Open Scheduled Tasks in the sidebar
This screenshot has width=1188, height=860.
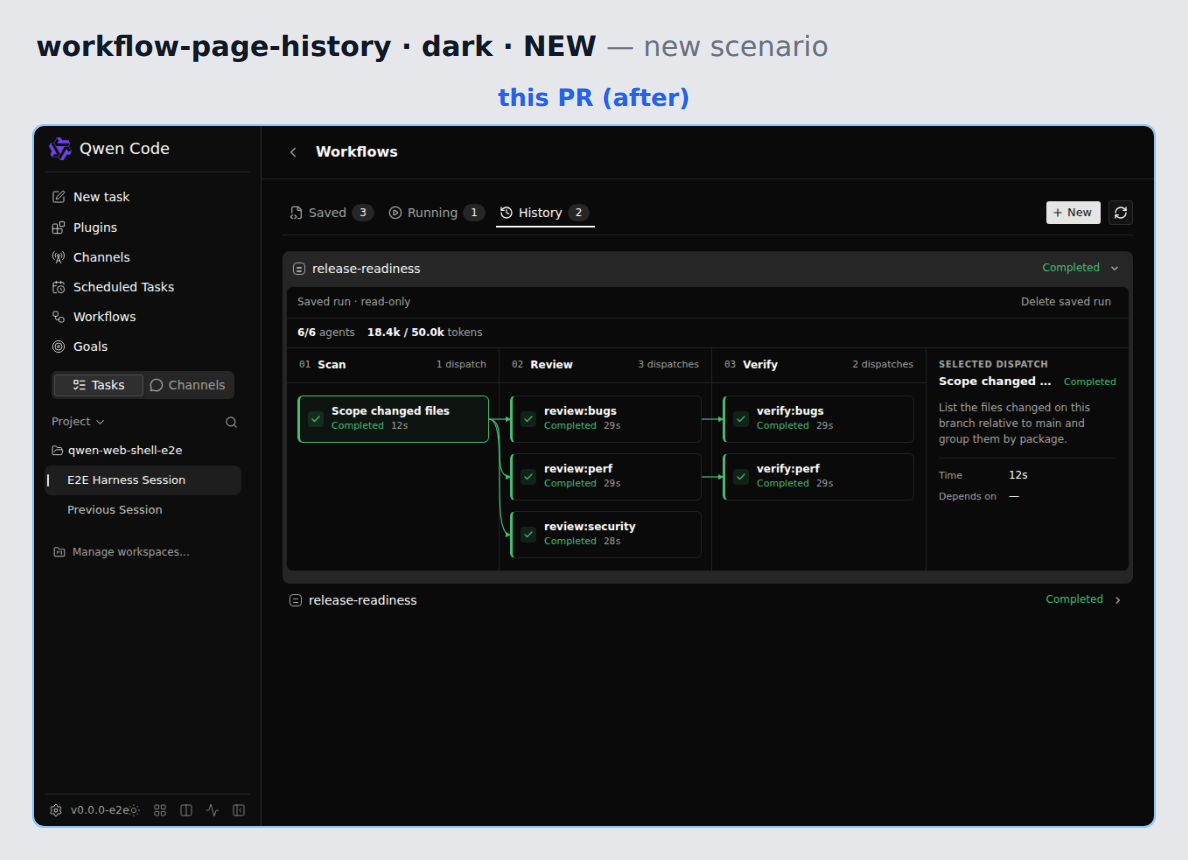tap(143, 287)
